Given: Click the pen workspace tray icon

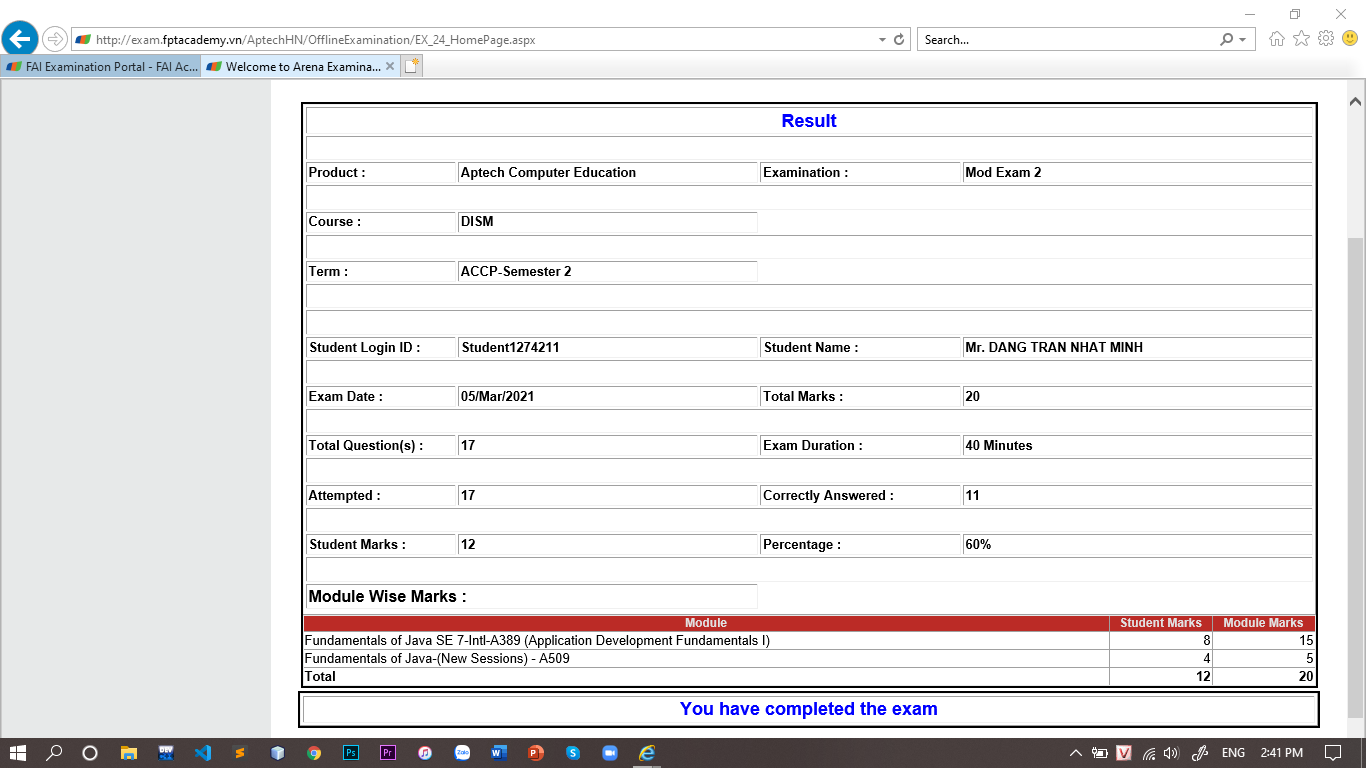Looking at the screenshot, I should pos(1201,753).
